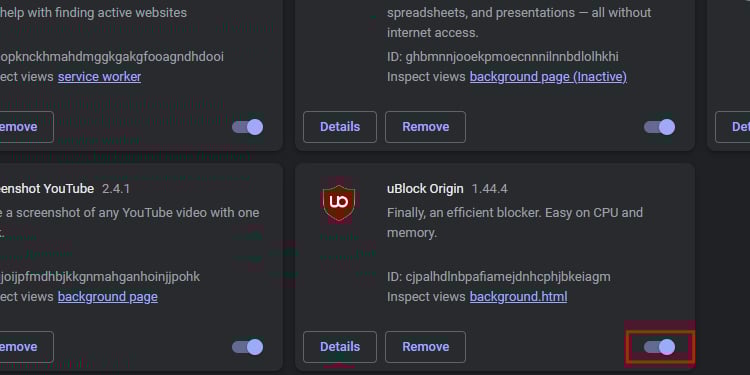
Task: Open Details for the offline spreadsheets extension
Action: click(x=340, y=127)
